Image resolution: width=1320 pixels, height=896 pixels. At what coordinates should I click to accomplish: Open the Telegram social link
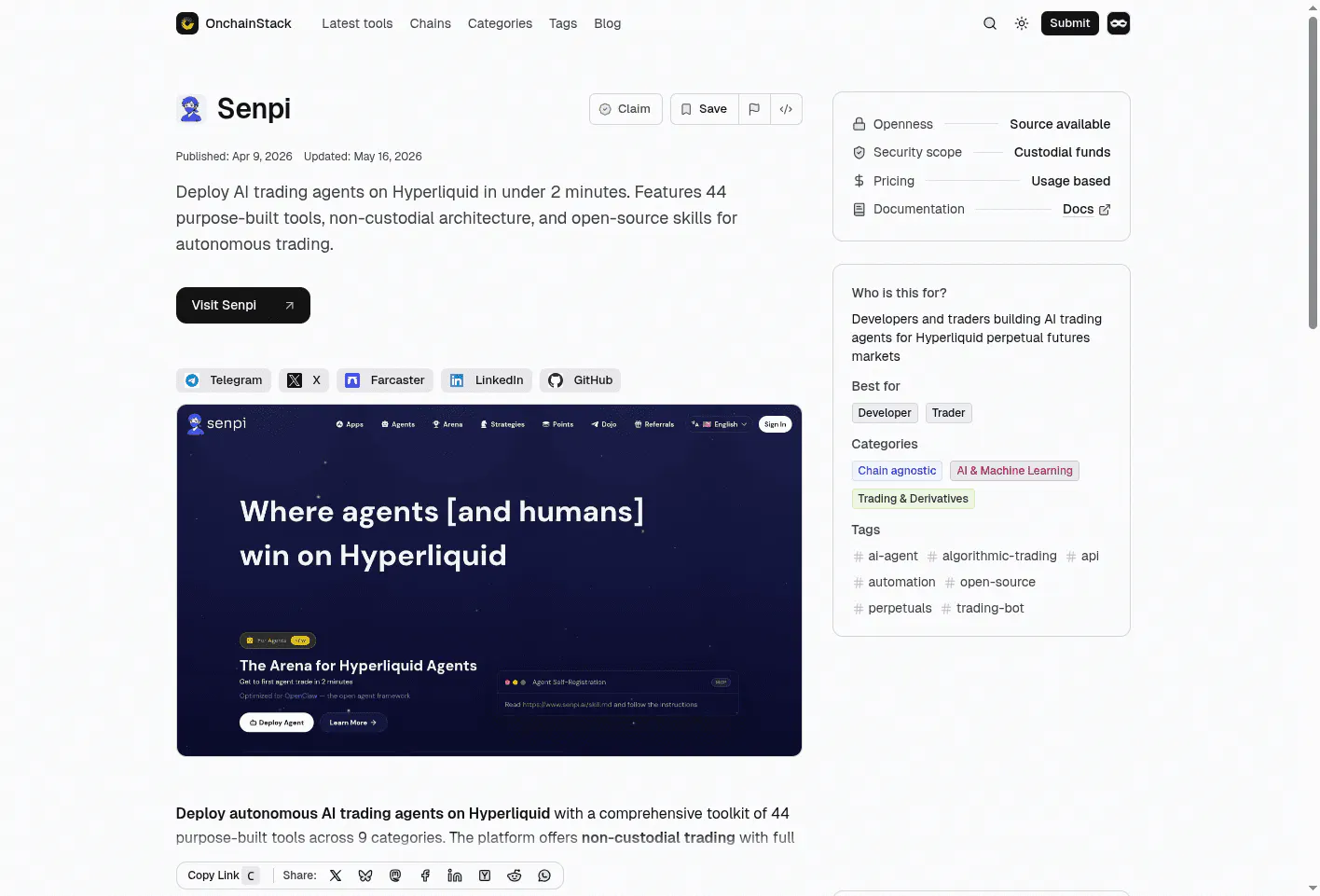point(224,380)
